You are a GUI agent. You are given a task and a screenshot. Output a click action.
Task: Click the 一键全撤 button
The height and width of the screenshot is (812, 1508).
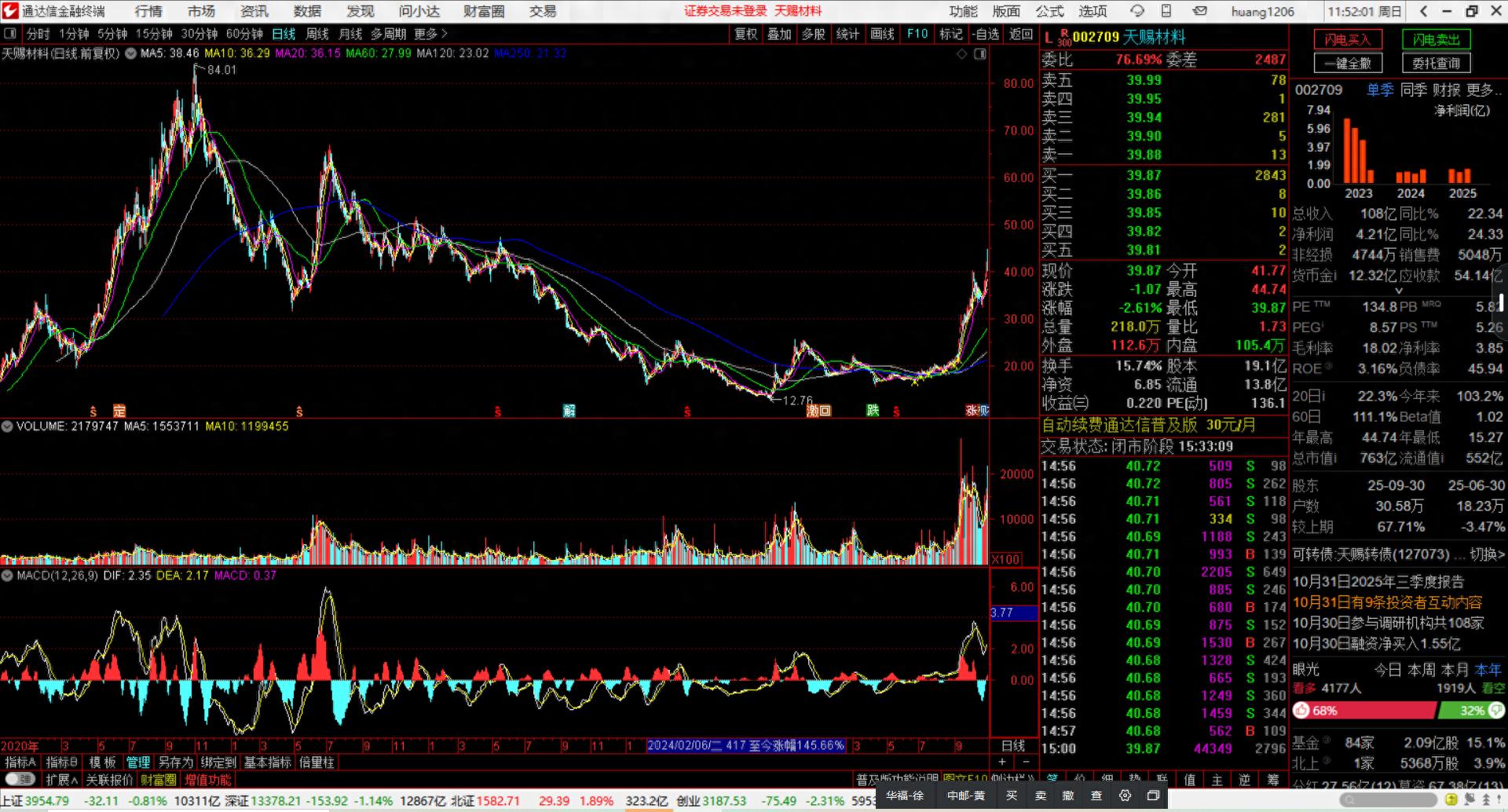pos(1347,63)
